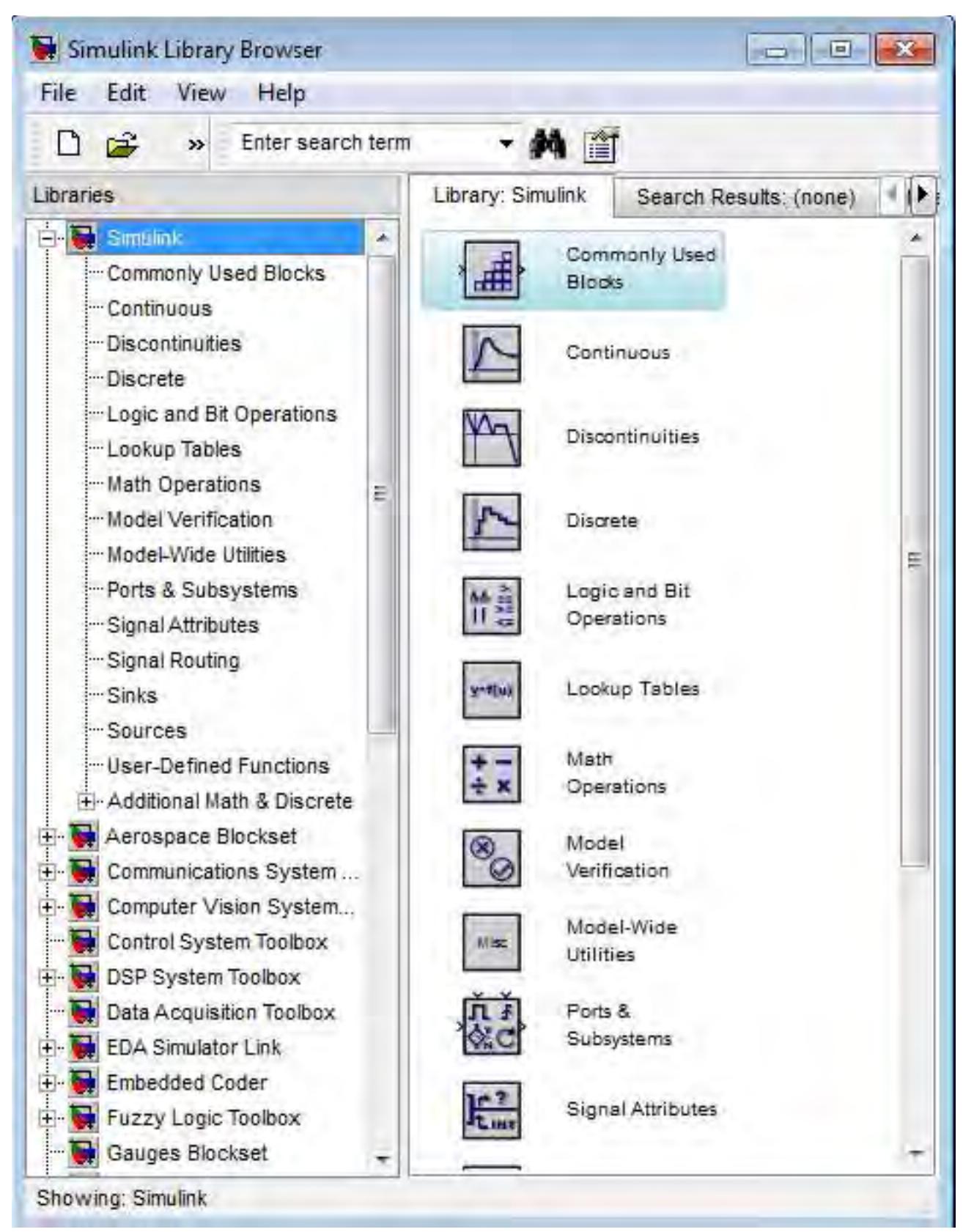Select Signal Routing in the tree
Viewport: 963px width, 1232px height.
tap(173, 660)
